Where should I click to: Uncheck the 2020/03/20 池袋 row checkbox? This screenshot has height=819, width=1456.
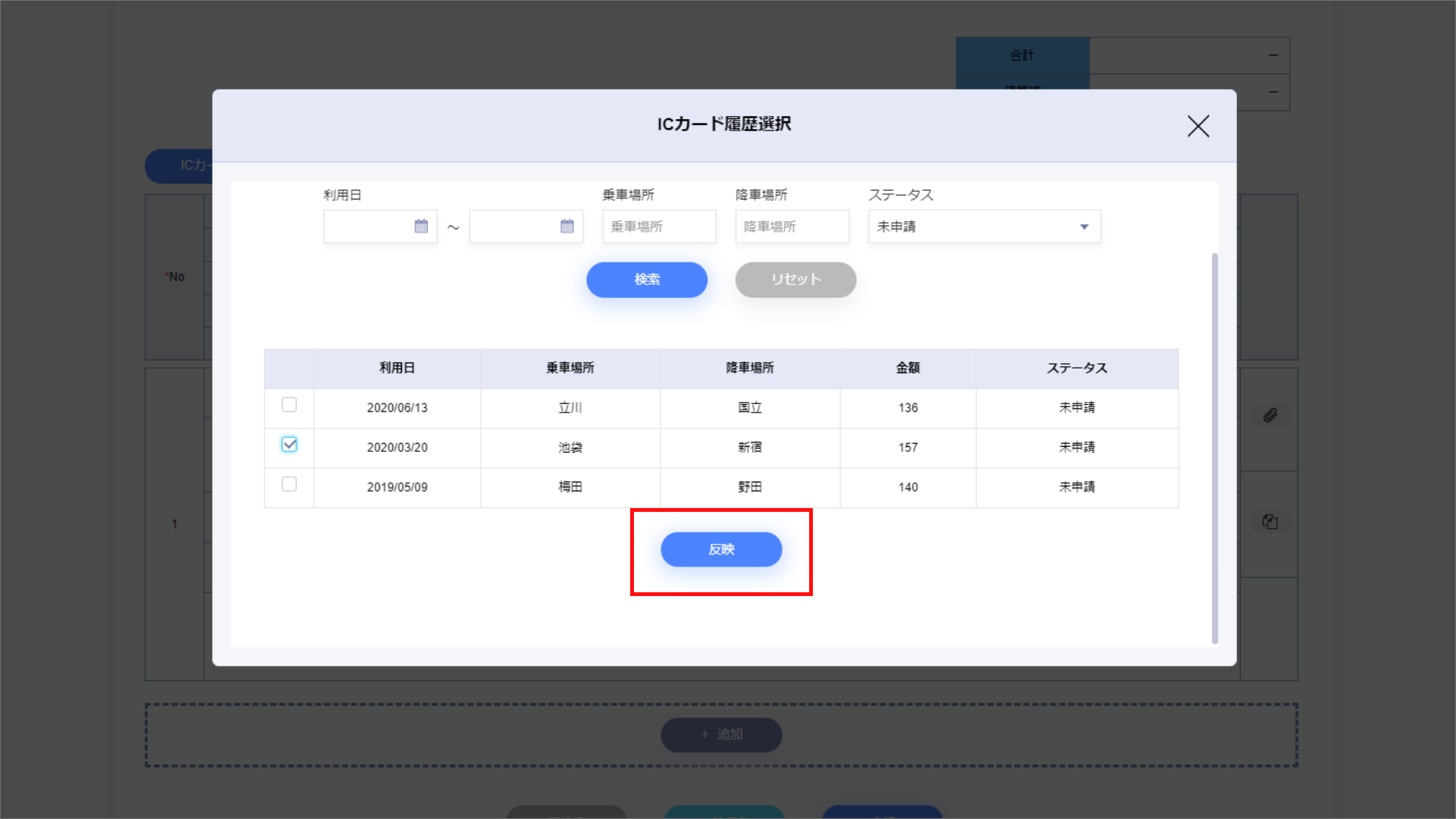pyautogui.click(x=289, y=444)
